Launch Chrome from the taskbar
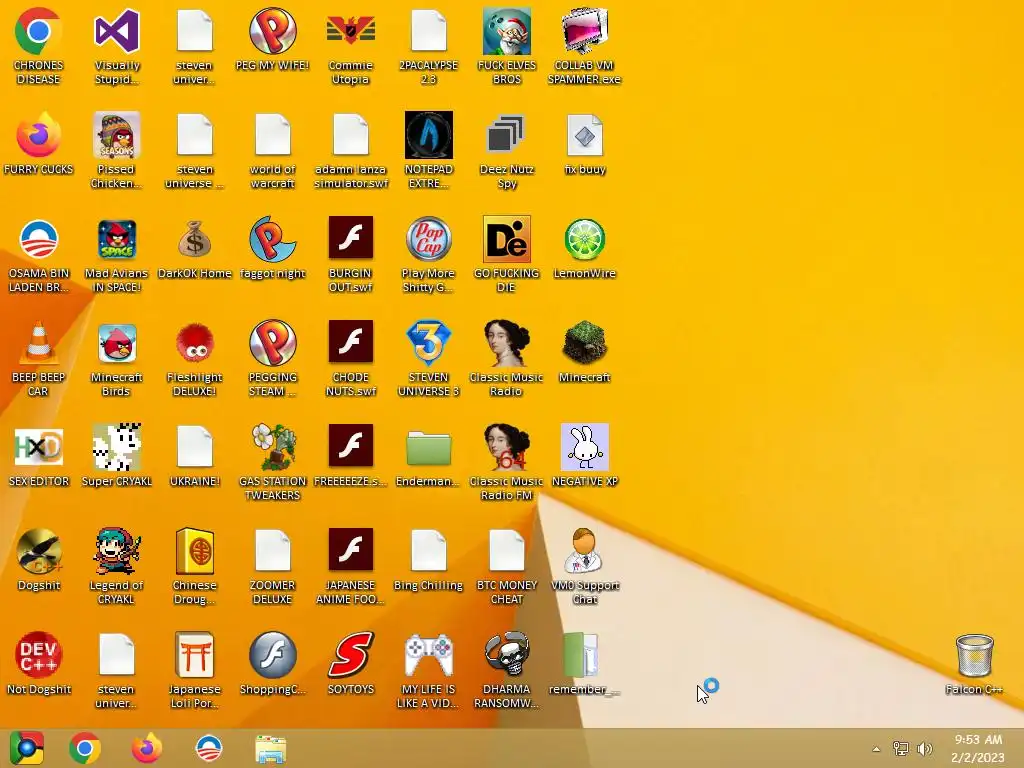Image resolution: width=1024 pixels, height=768 pixels. [85, 748]
